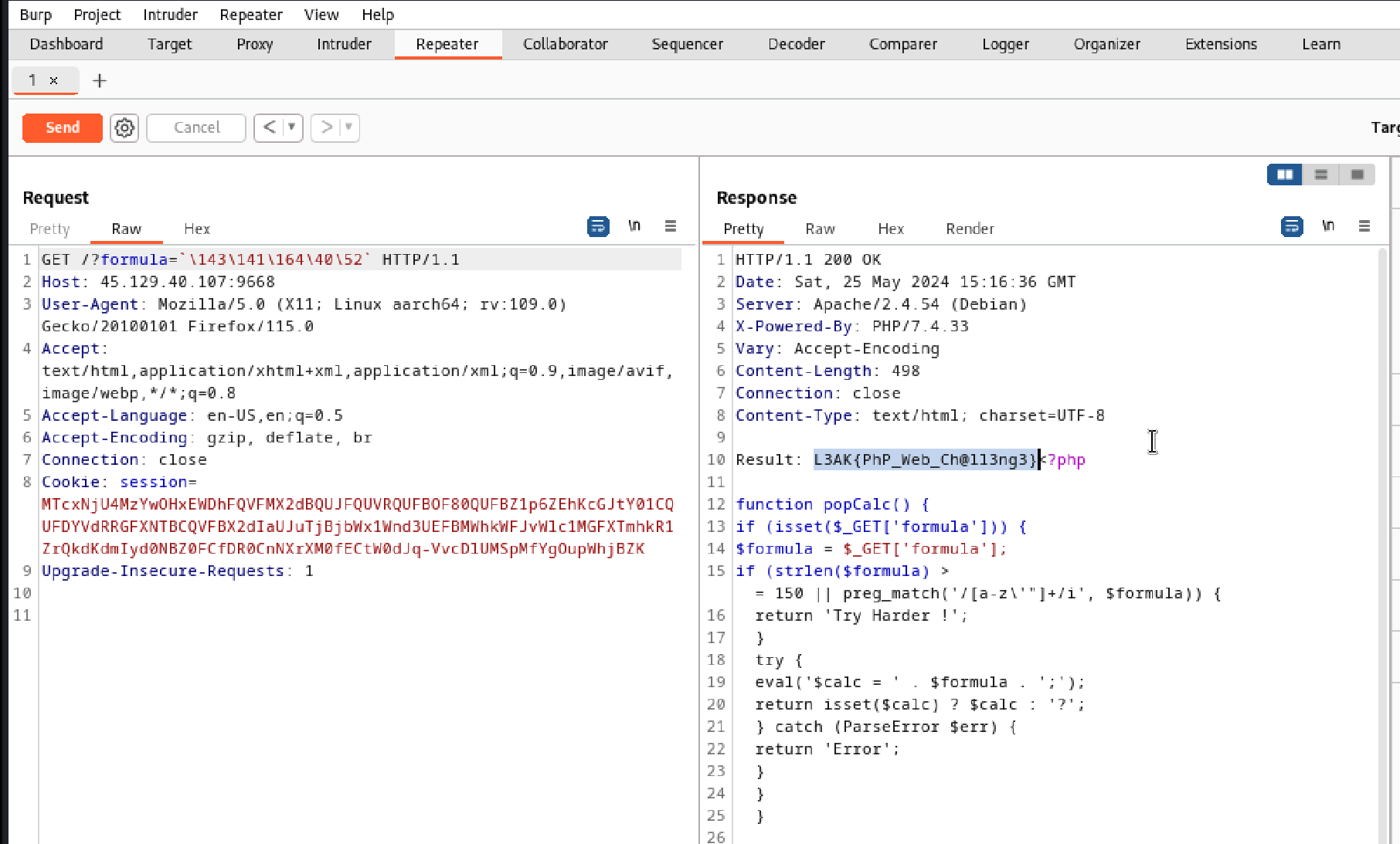The image size is (1400, 844).
Task: Select Request Raw view
Action: pos(127,229)
